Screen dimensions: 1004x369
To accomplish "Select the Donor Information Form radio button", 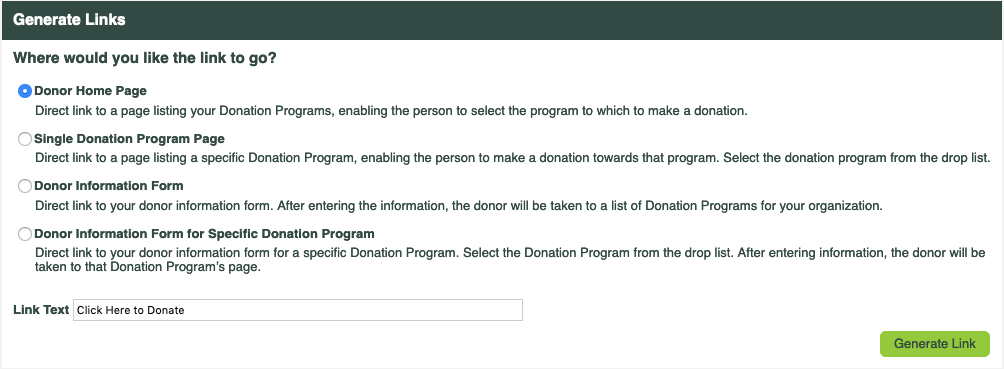I will [x=25, y=186].
